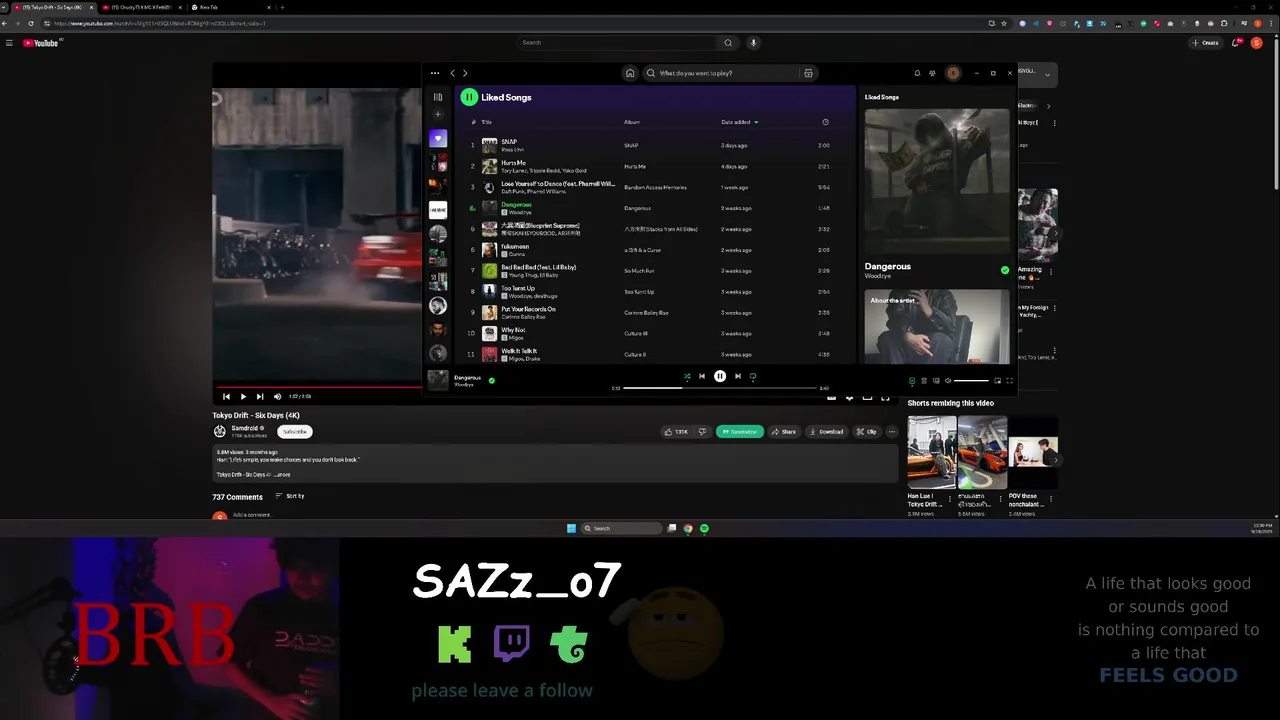
Task: Open Sort by for YouTube comments
Action: pyautogui.click(x=290, y=496)
